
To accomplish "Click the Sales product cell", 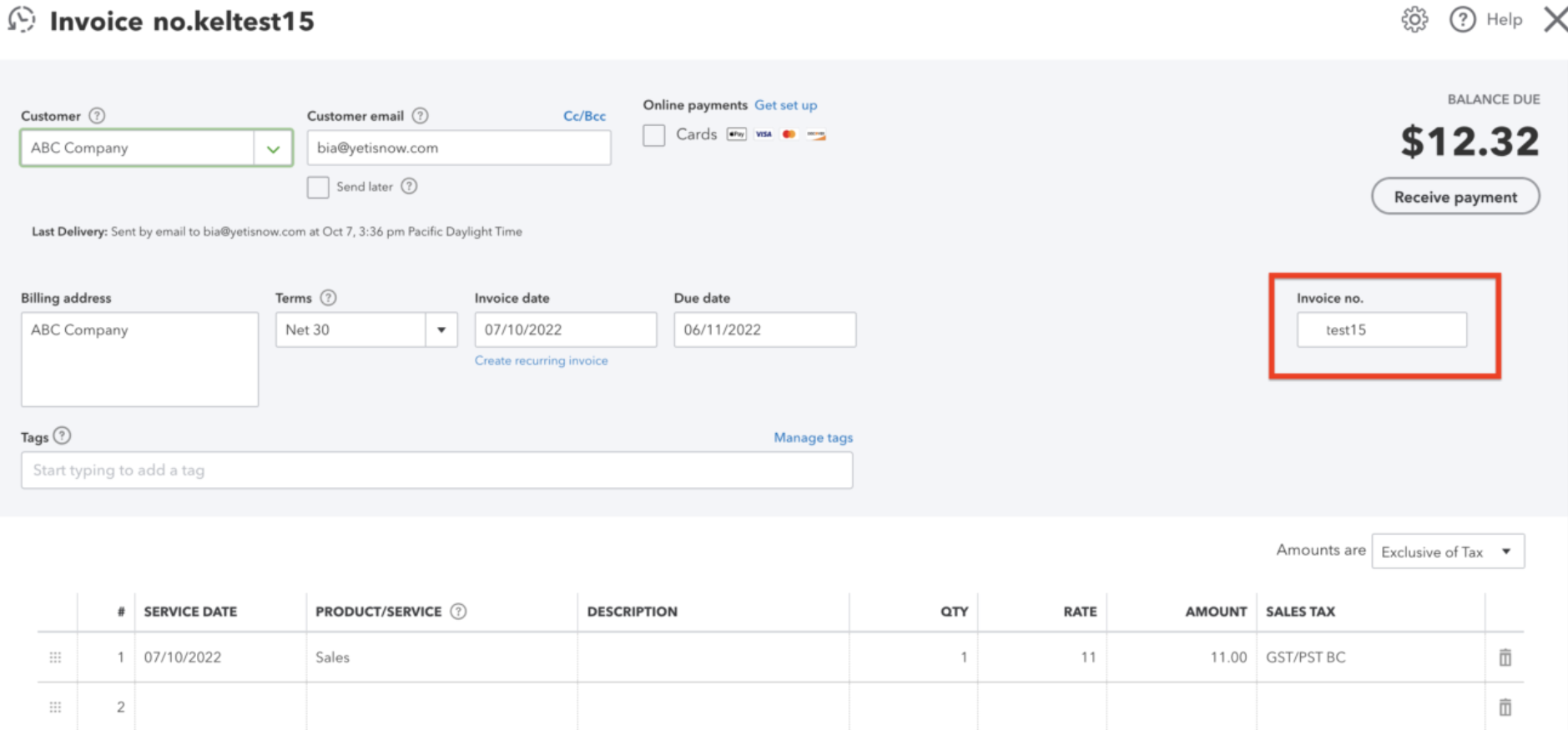I will [x=441, y=657].
